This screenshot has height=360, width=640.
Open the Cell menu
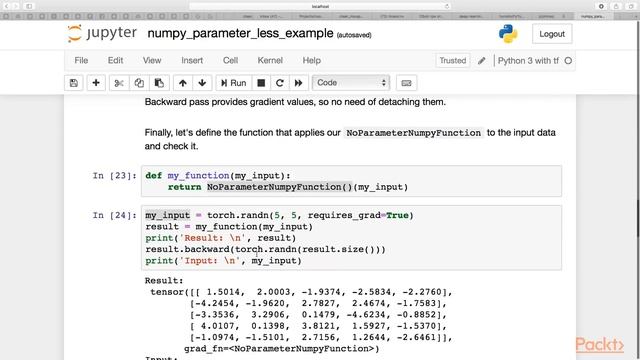coord(230,60)
